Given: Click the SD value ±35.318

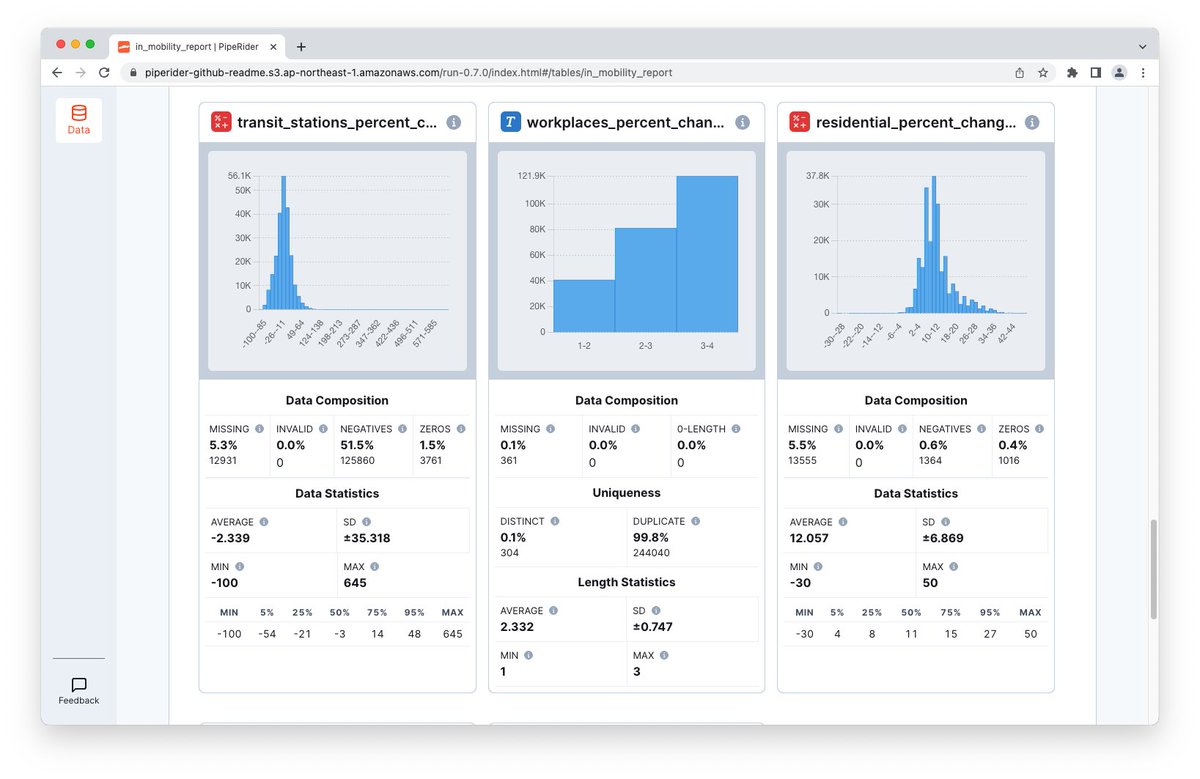Looking at the screenshot, I should (366, 539).
